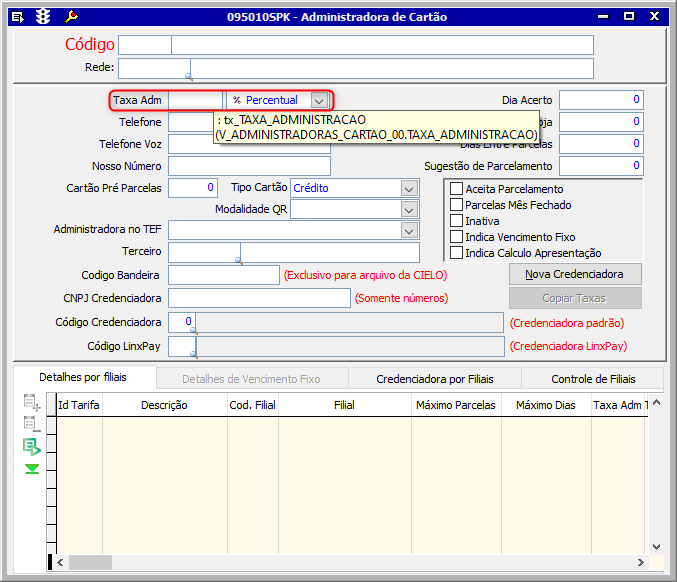Click the Telefone Voz input field
Viewport: 677px width, 582px height.
(x=249, y=144)
